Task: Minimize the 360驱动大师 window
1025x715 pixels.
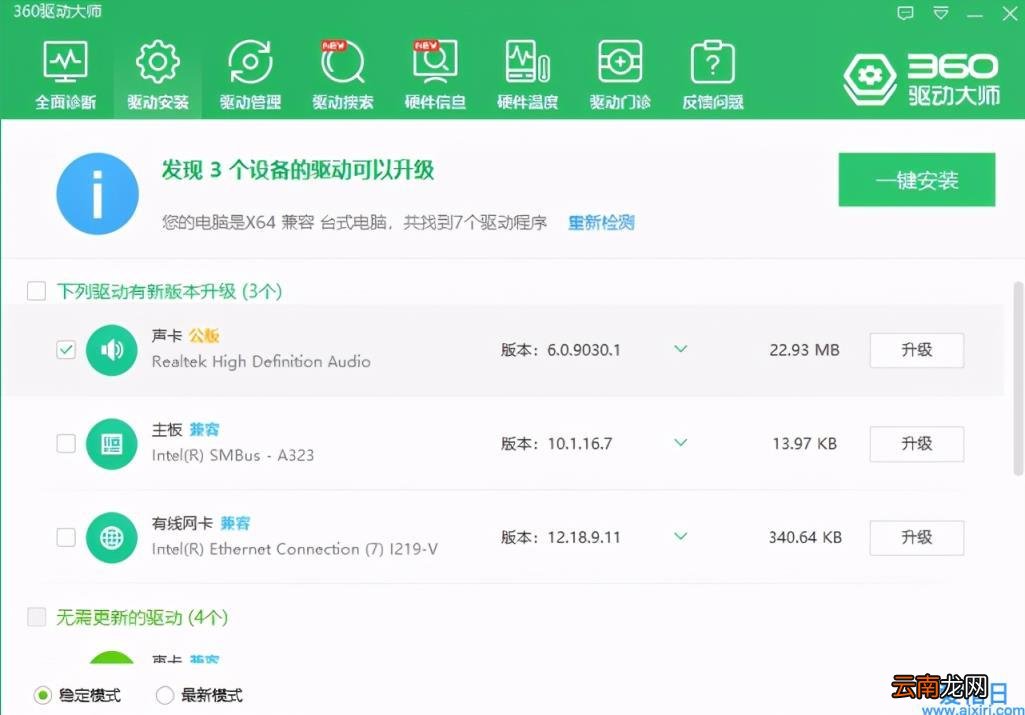Action: 975,14
